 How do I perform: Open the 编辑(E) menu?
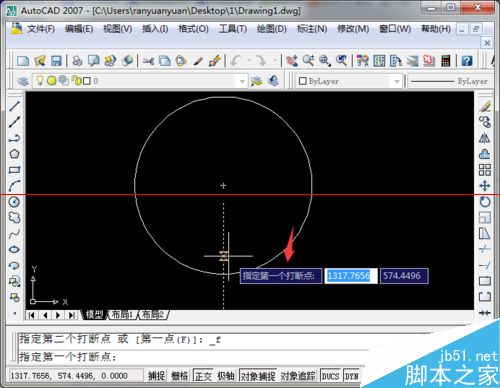point(79,29)
